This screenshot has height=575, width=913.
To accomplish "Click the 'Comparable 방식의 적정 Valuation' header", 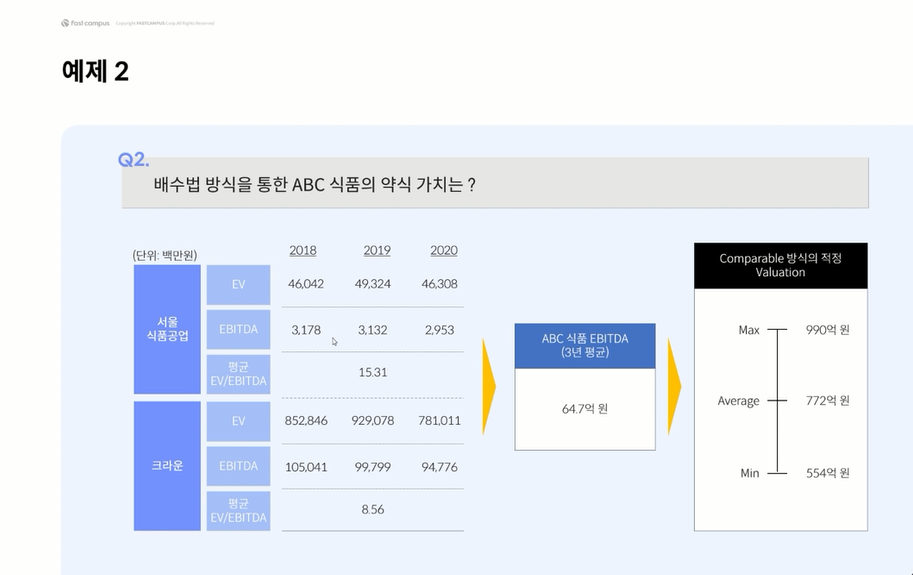I will pos(781,265).
